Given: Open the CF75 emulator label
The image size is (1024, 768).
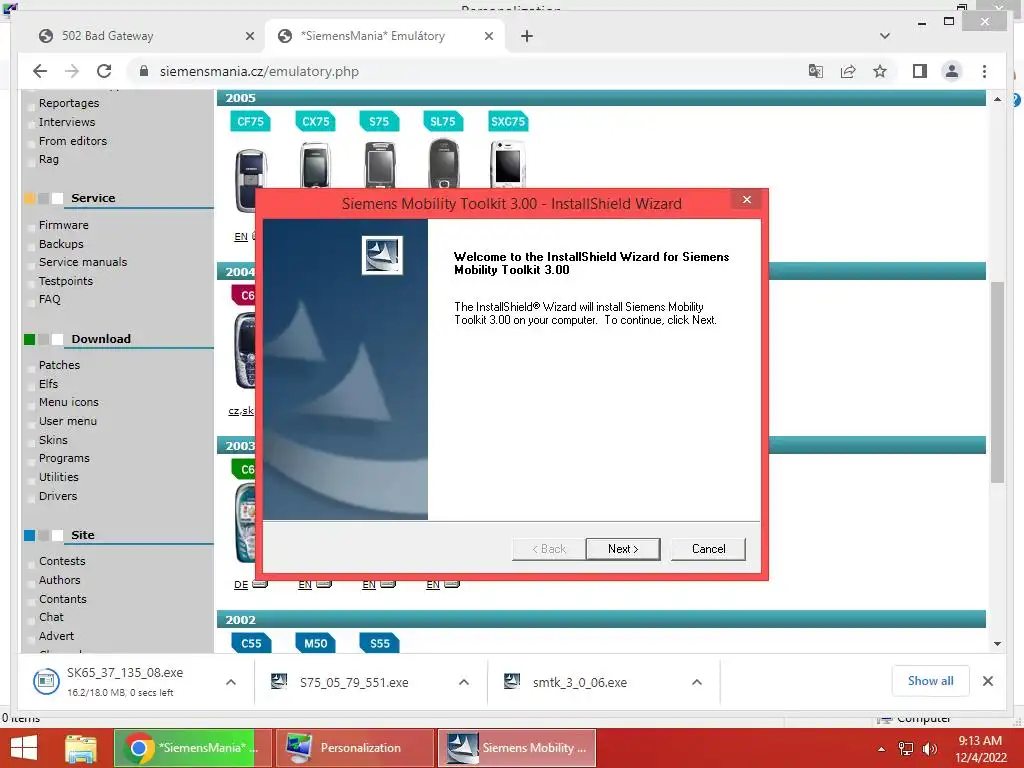Looking at the screenshot, I should point(250,121).
